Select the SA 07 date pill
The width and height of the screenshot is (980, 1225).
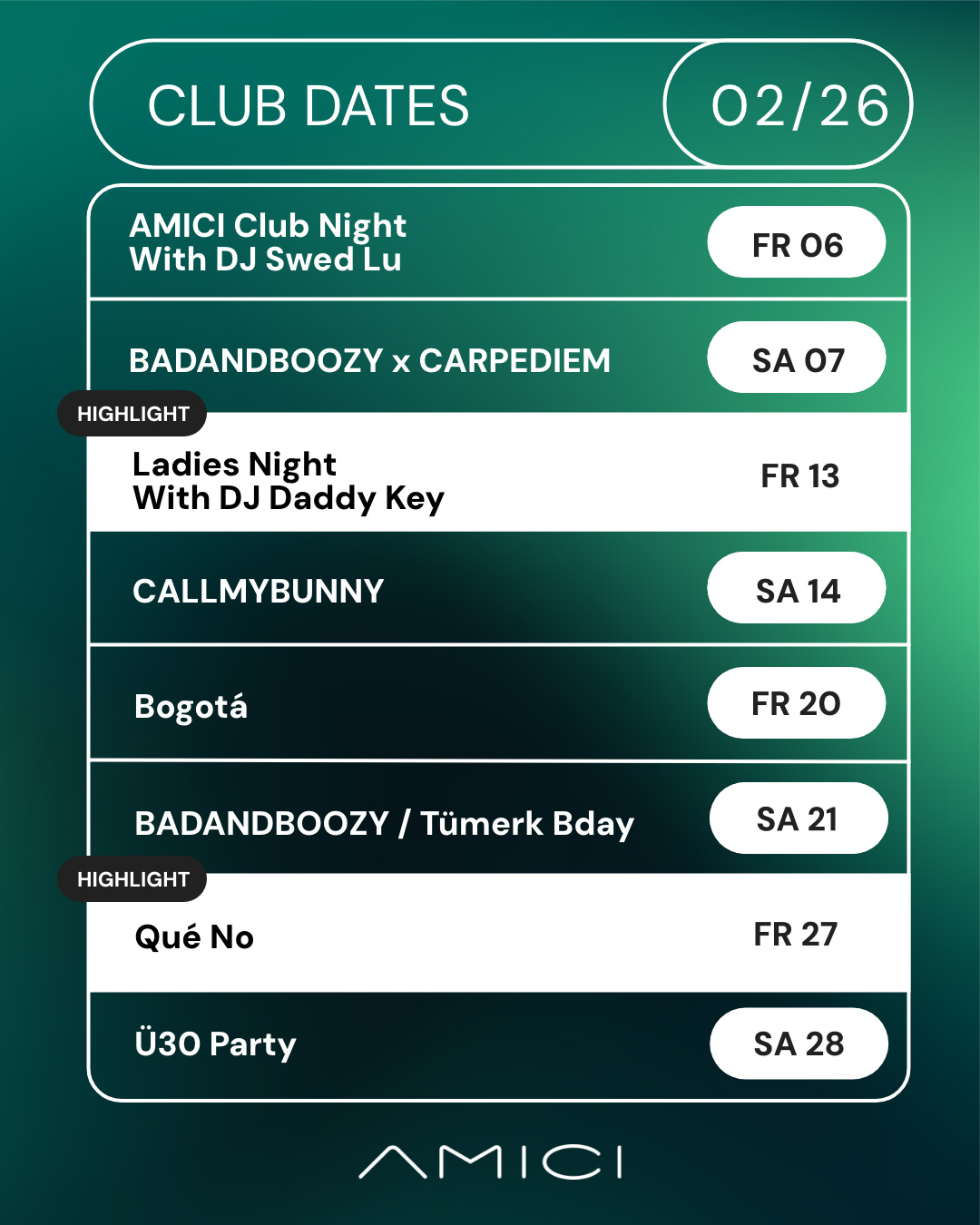(x=797, y=360)
